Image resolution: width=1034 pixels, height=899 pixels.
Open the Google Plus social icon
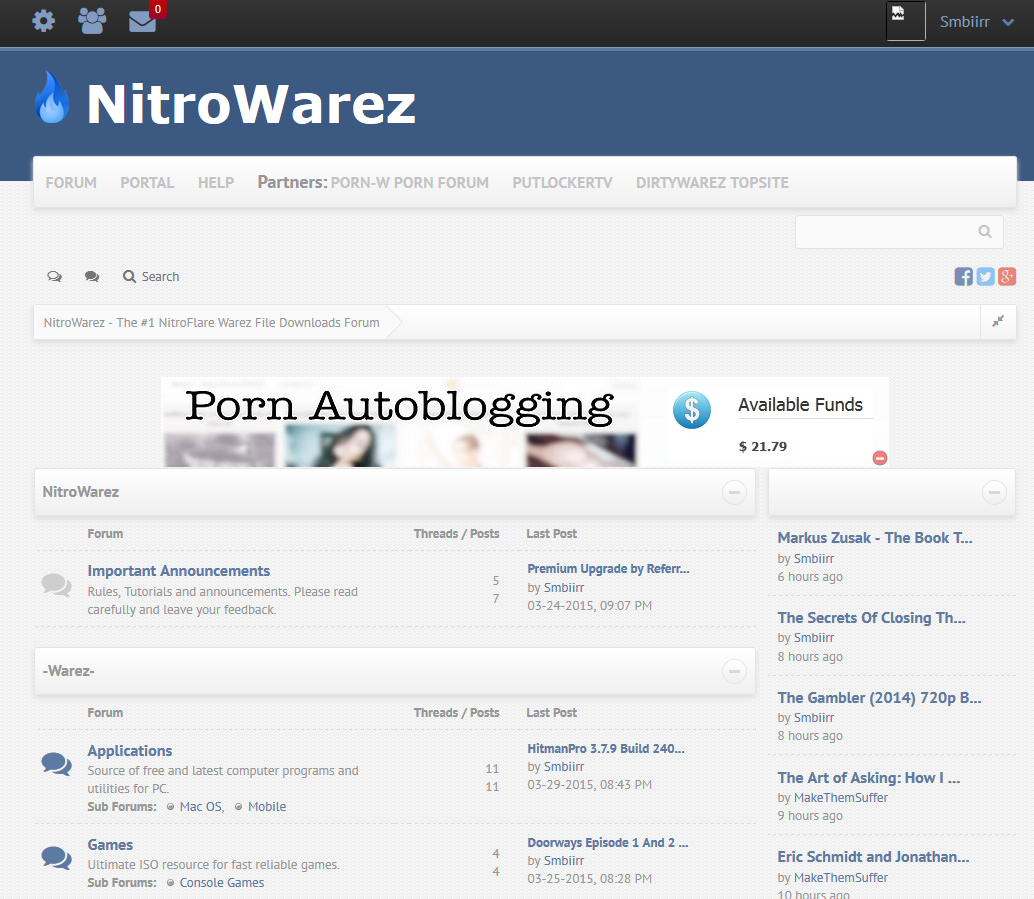1007,276
